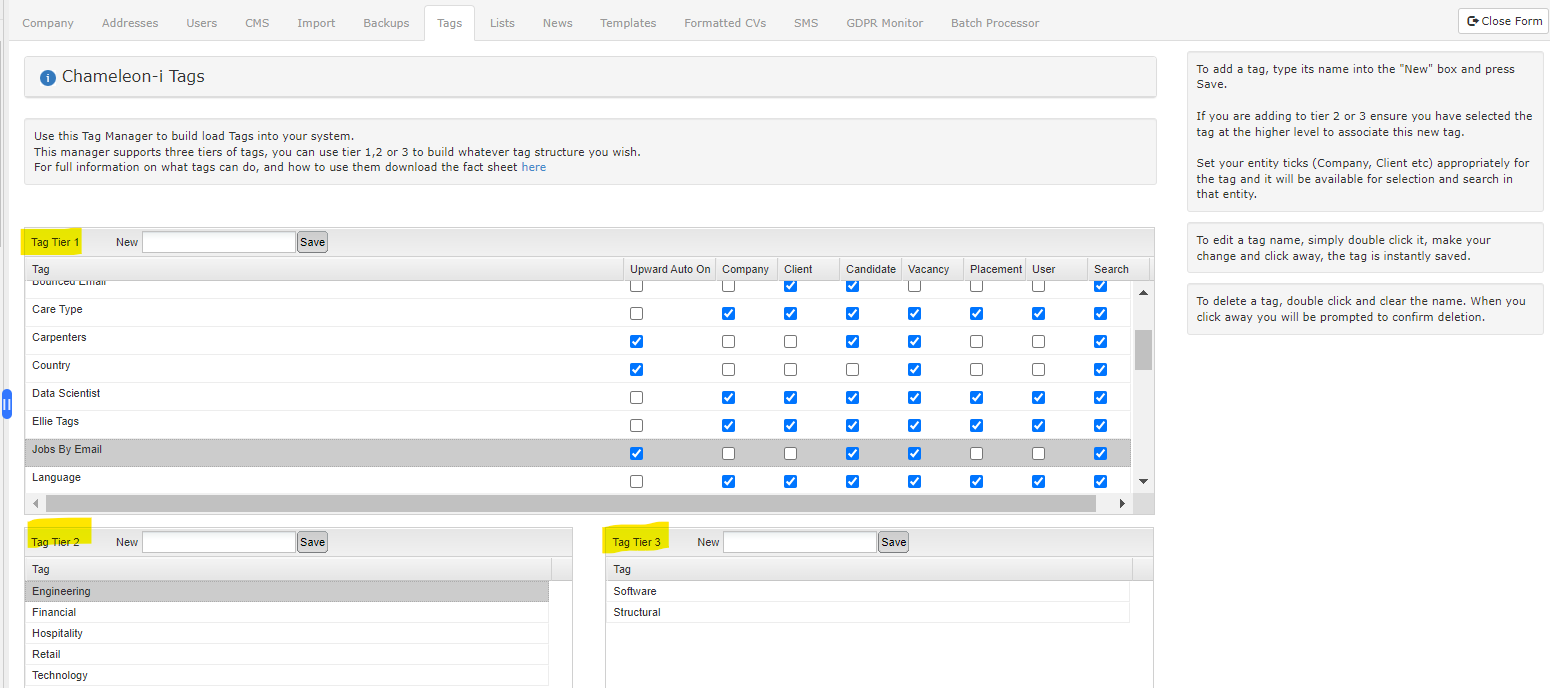Click Save next to Tag Tier 3
The height and width of the screenshot is (688, 1550).
click(894, 542)
